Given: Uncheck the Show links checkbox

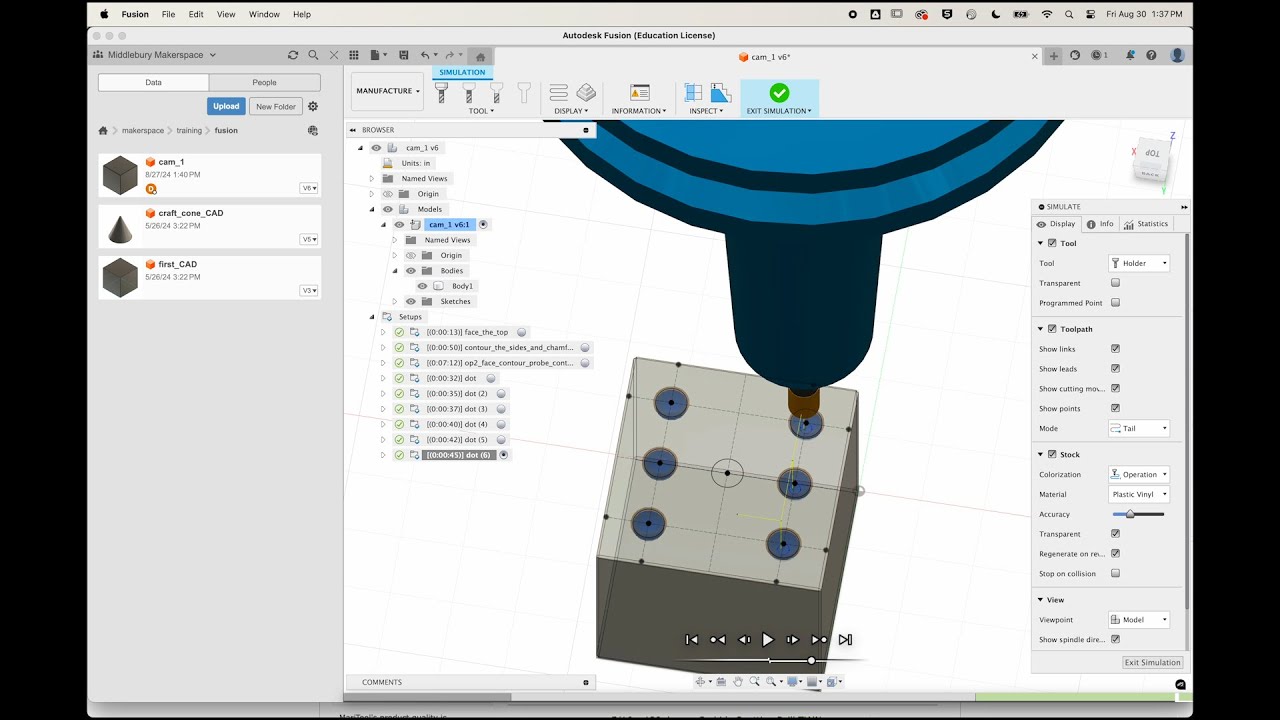Looking at the screenshot, I should click(1115, 349).
